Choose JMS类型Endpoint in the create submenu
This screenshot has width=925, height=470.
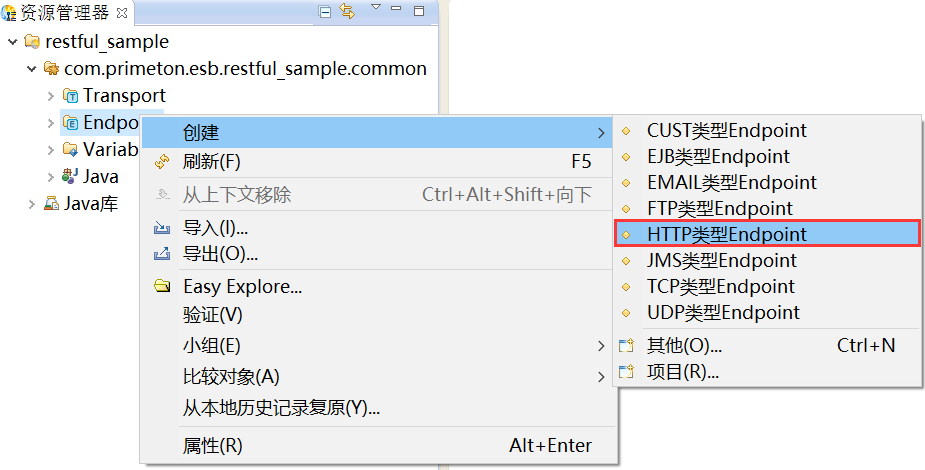[x=721, y=260]
